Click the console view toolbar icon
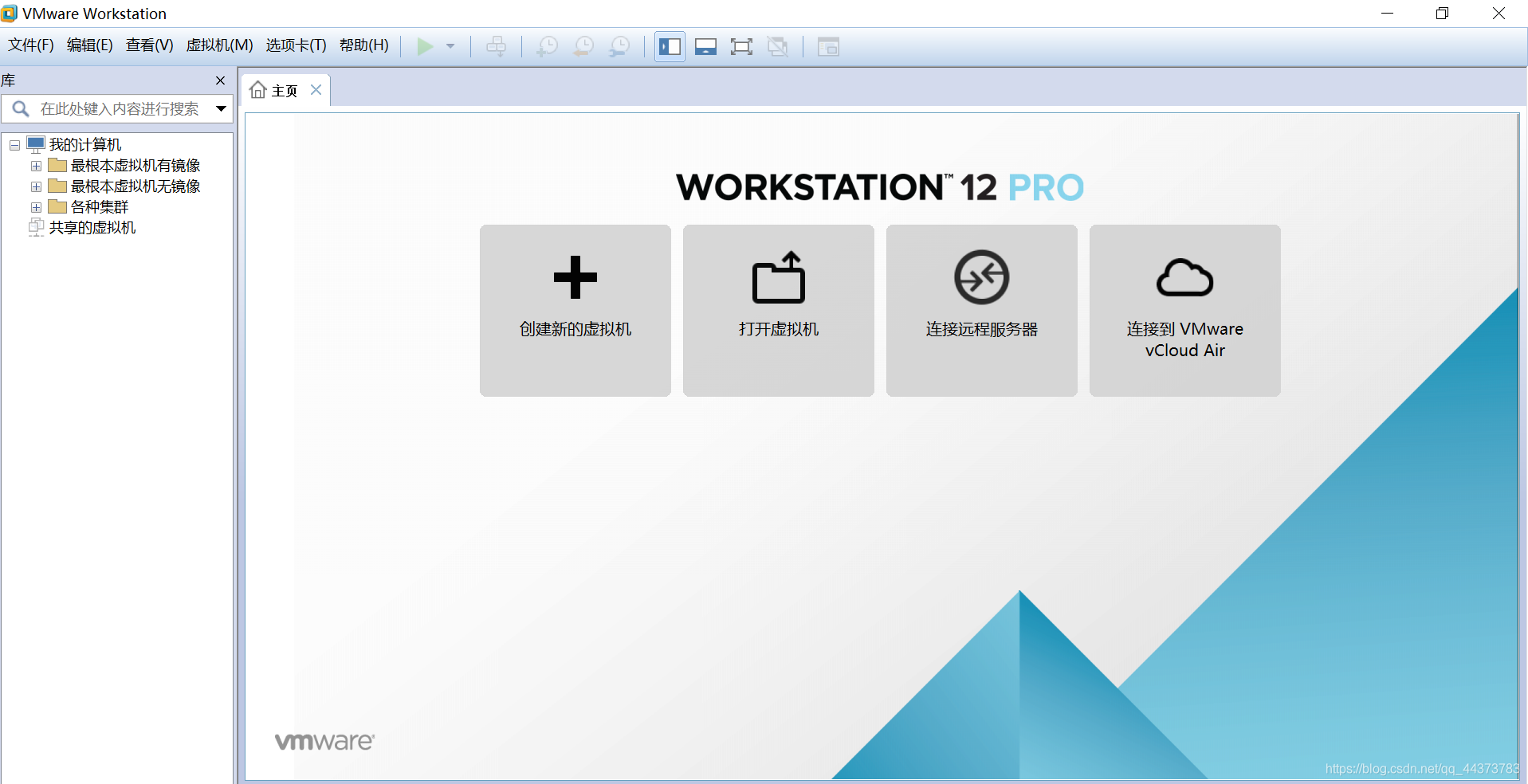1528x784 pixels. 828,46
